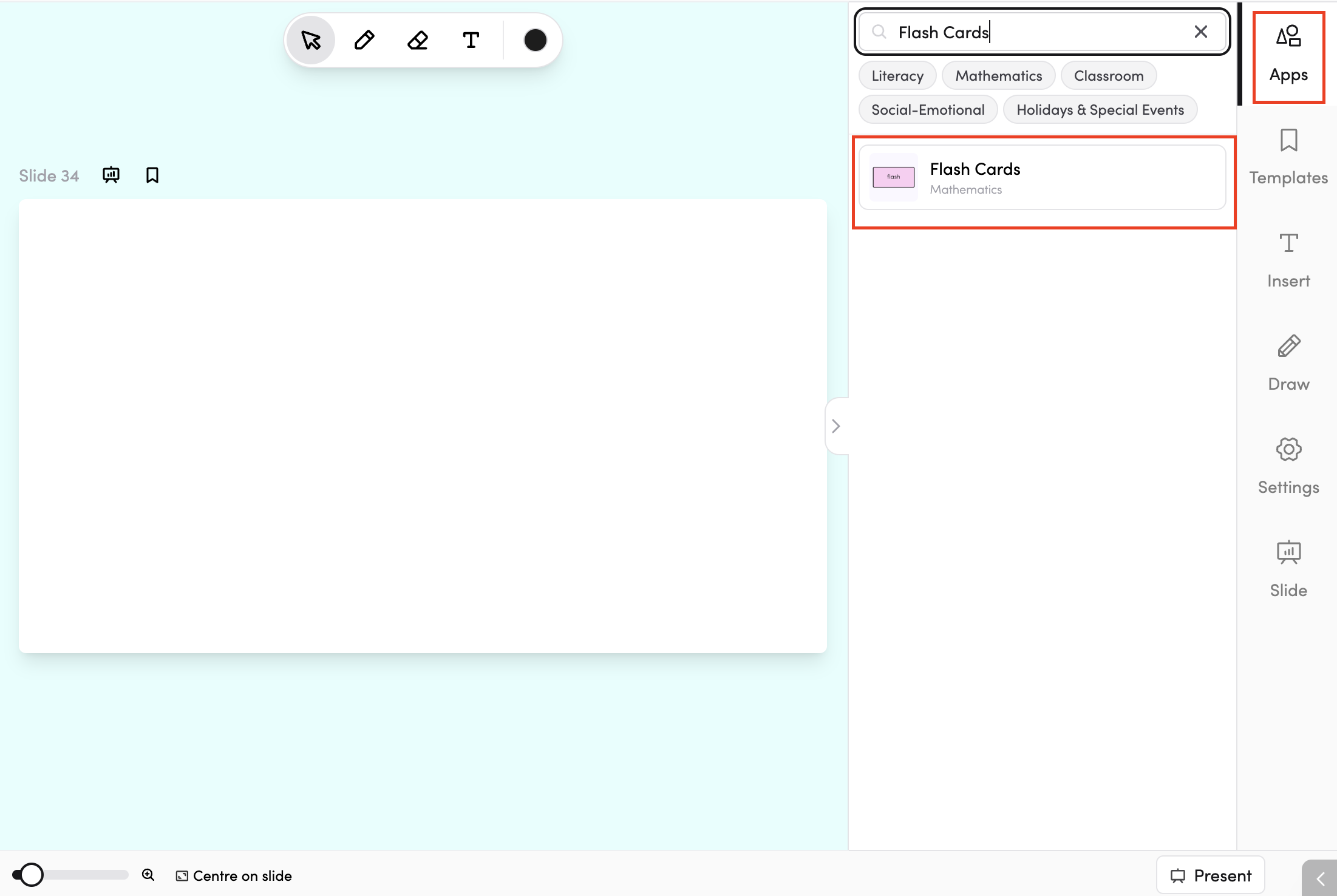
Task: Clear the Flash Cards search text
Action: [1200, 32]
